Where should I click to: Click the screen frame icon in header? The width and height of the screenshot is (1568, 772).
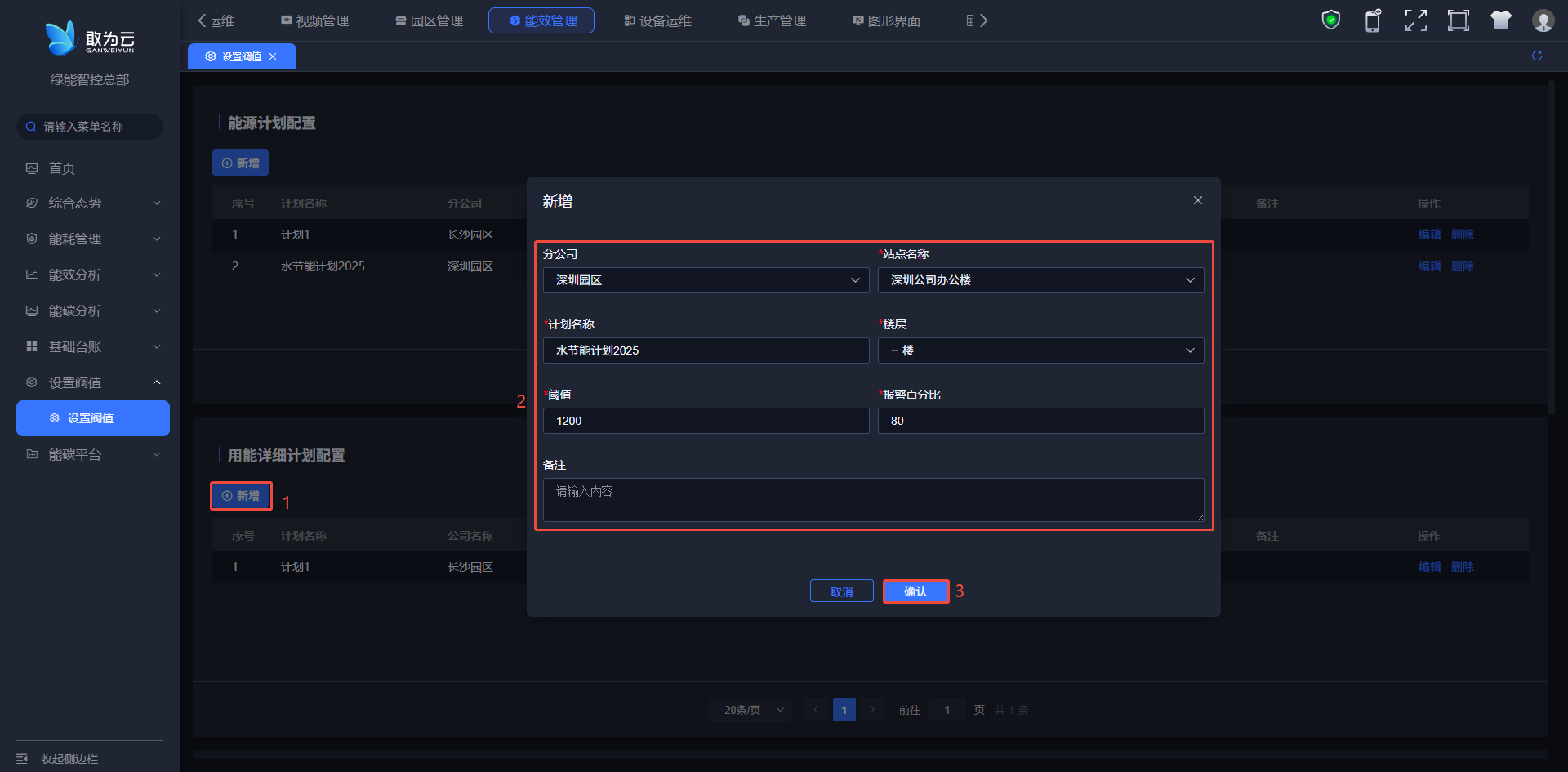(1459, 20)
